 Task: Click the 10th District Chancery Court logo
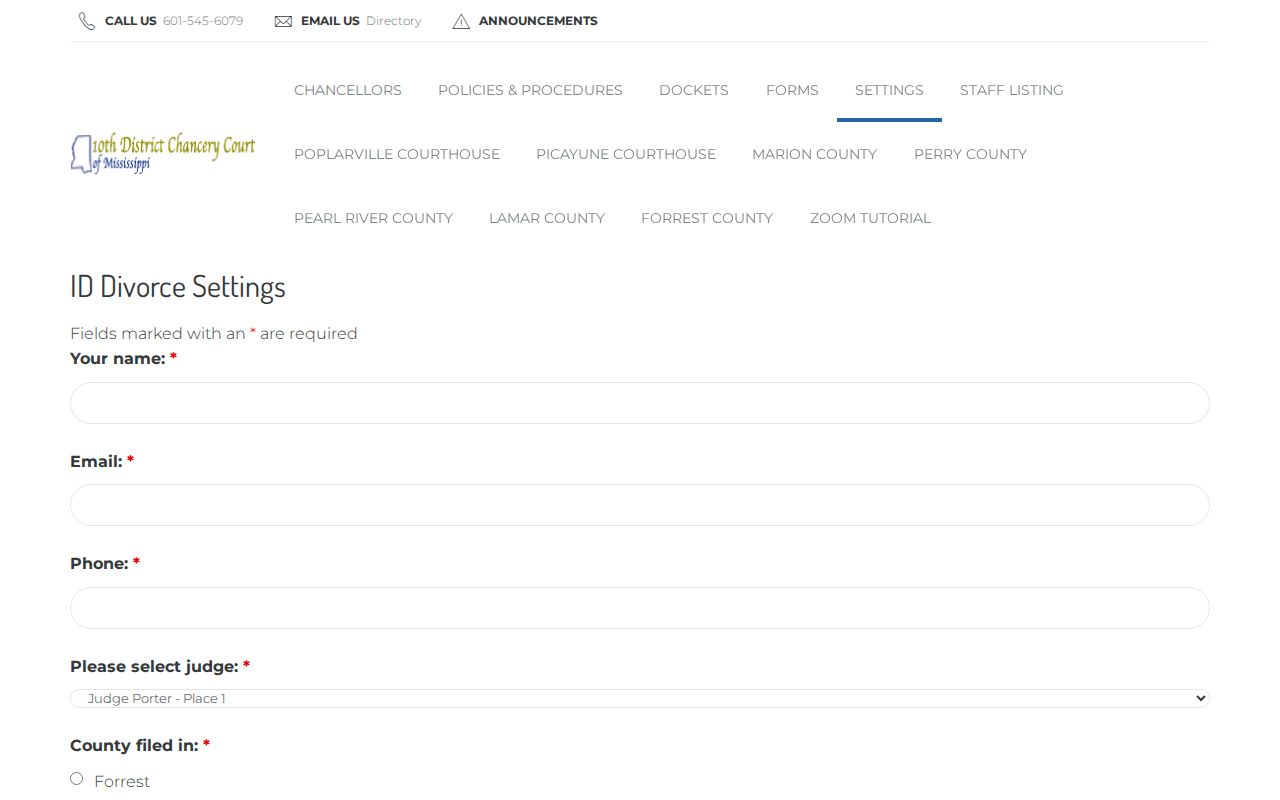click(163, 154)
